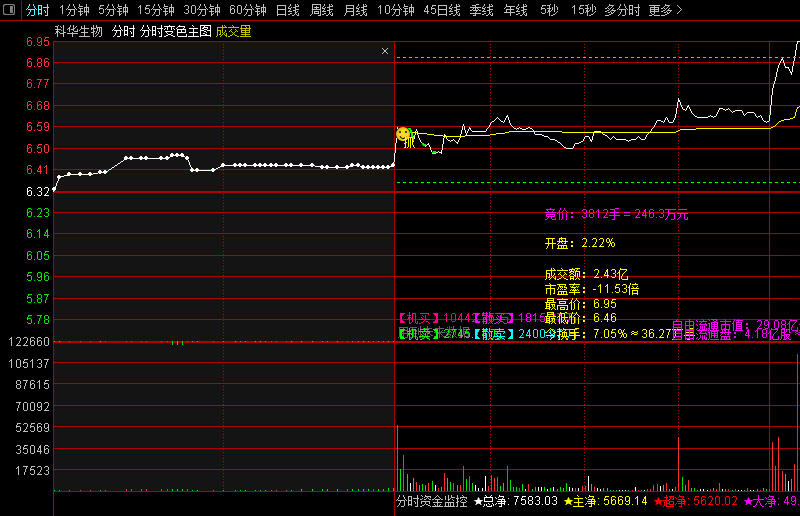800x516 pixels.
Task: Click the 分时变色主图 indicator label
Action: 175,32
